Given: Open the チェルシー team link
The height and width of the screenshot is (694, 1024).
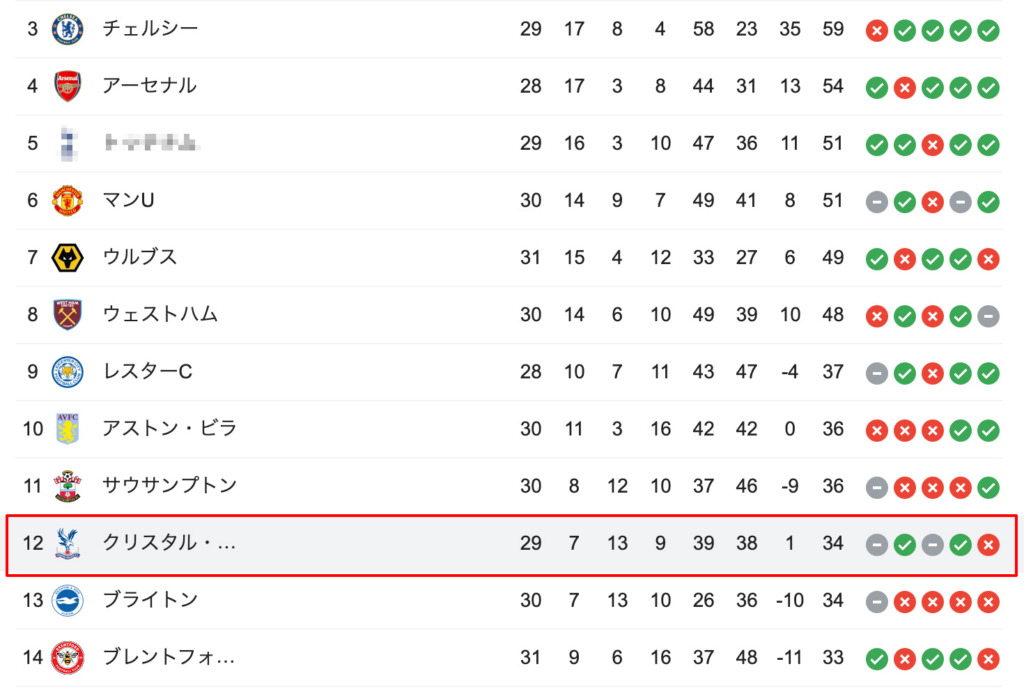Looking at the screenshot, I should 150,29.
